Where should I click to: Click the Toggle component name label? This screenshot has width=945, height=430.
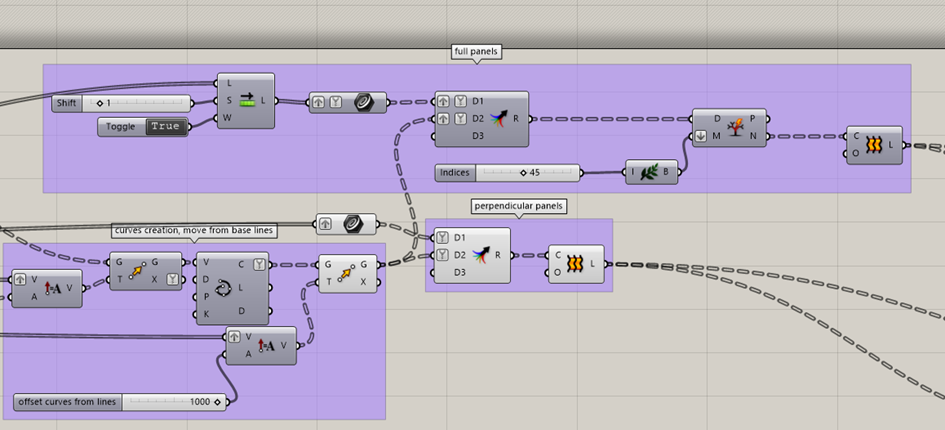point(122,127)
